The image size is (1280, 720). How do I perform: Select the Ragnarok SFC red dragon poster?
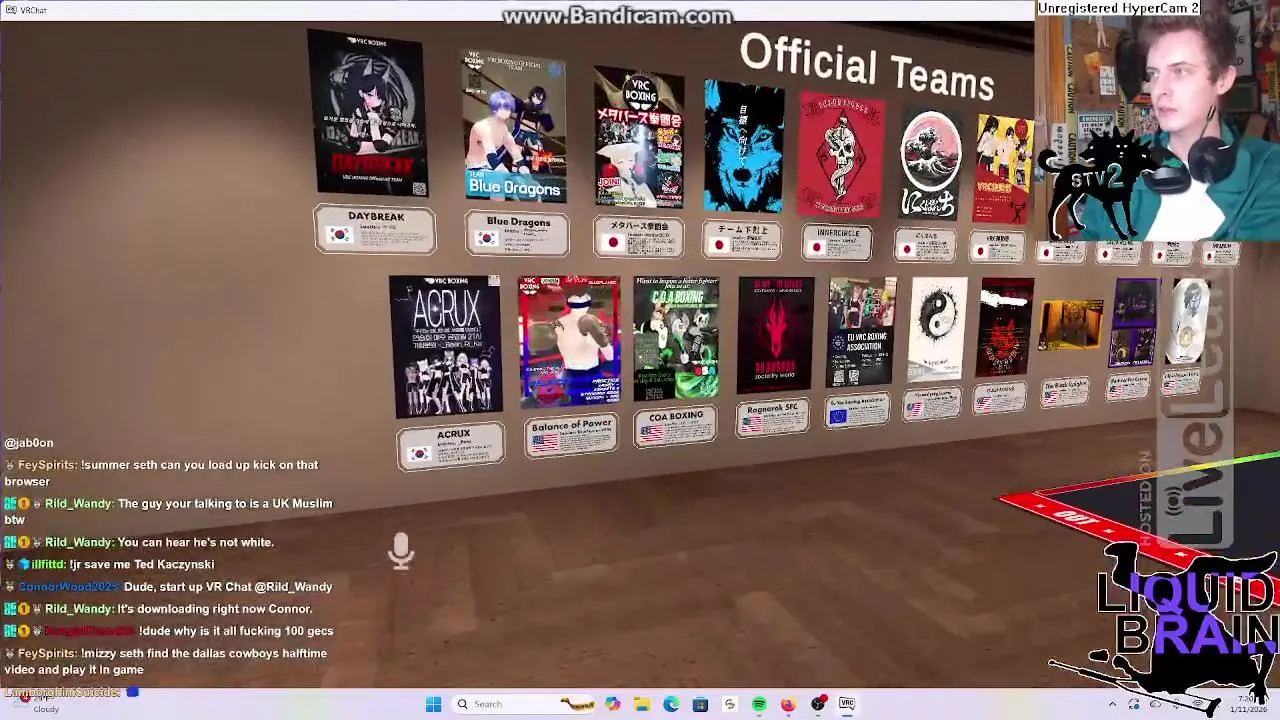(x=775, y=335)
